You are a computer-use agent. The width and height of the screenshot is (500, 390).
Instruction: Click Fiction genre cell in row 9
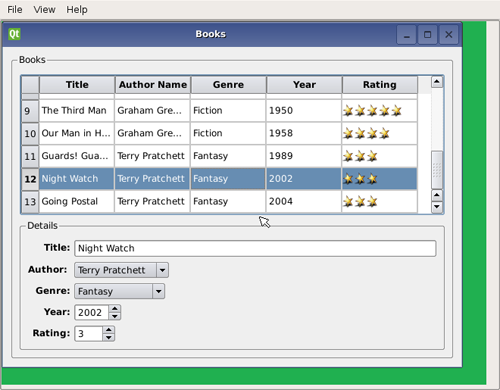(x=228, y=111)
